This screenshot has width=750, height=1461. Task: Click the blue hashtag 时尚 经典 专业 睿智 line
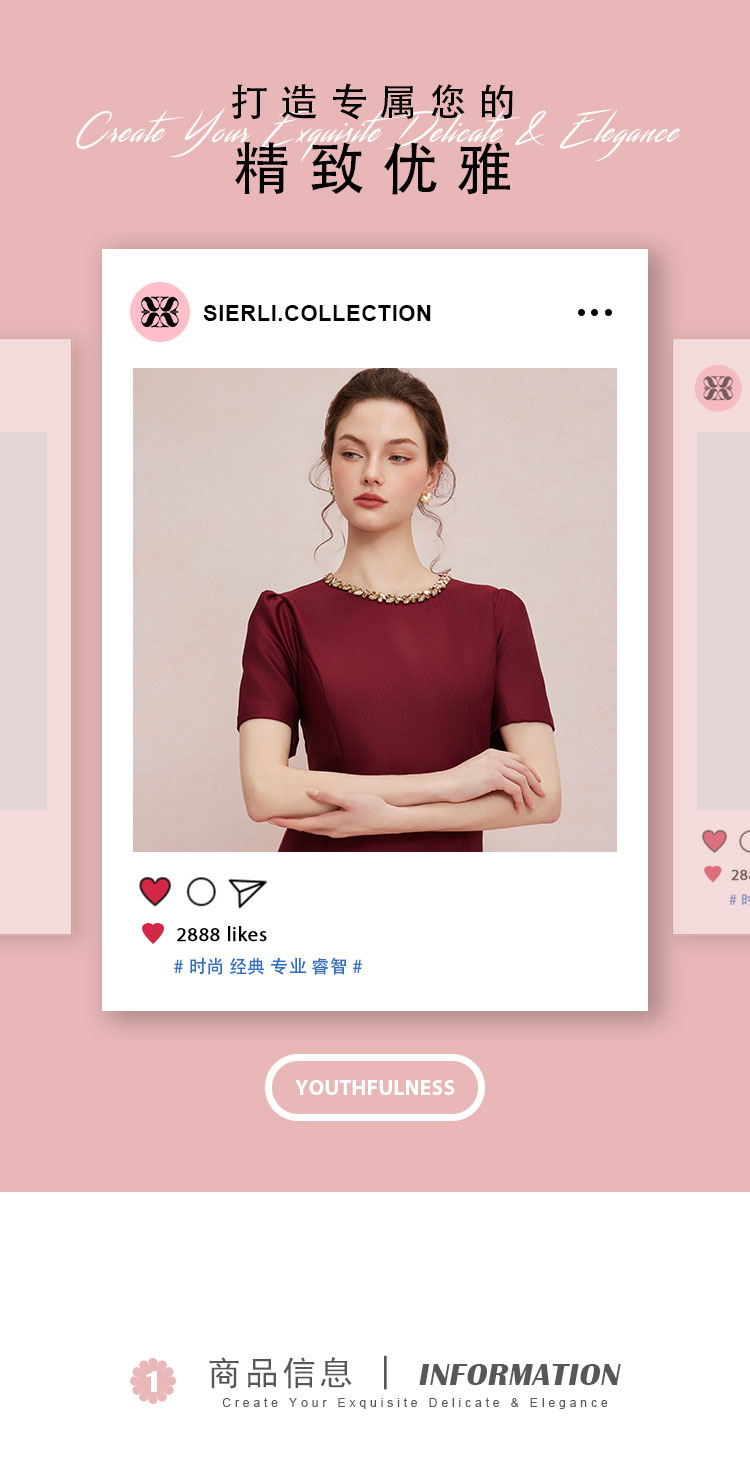point(268,967)
